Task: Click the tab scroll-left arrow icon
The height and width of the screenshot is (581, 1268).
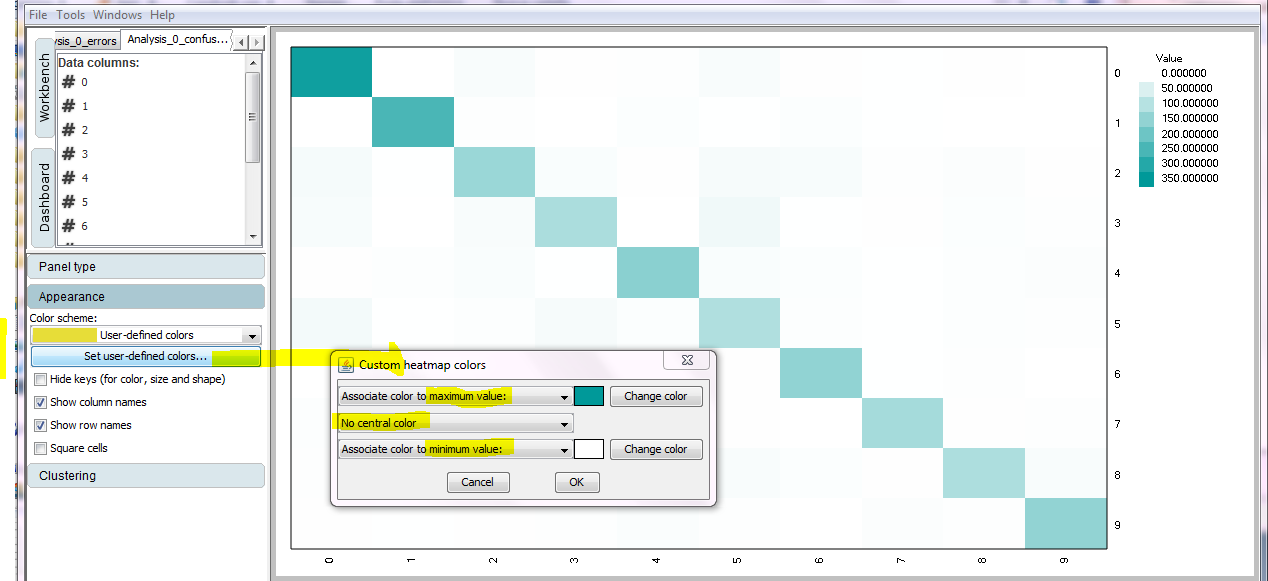Action: [x=242, y=41]
